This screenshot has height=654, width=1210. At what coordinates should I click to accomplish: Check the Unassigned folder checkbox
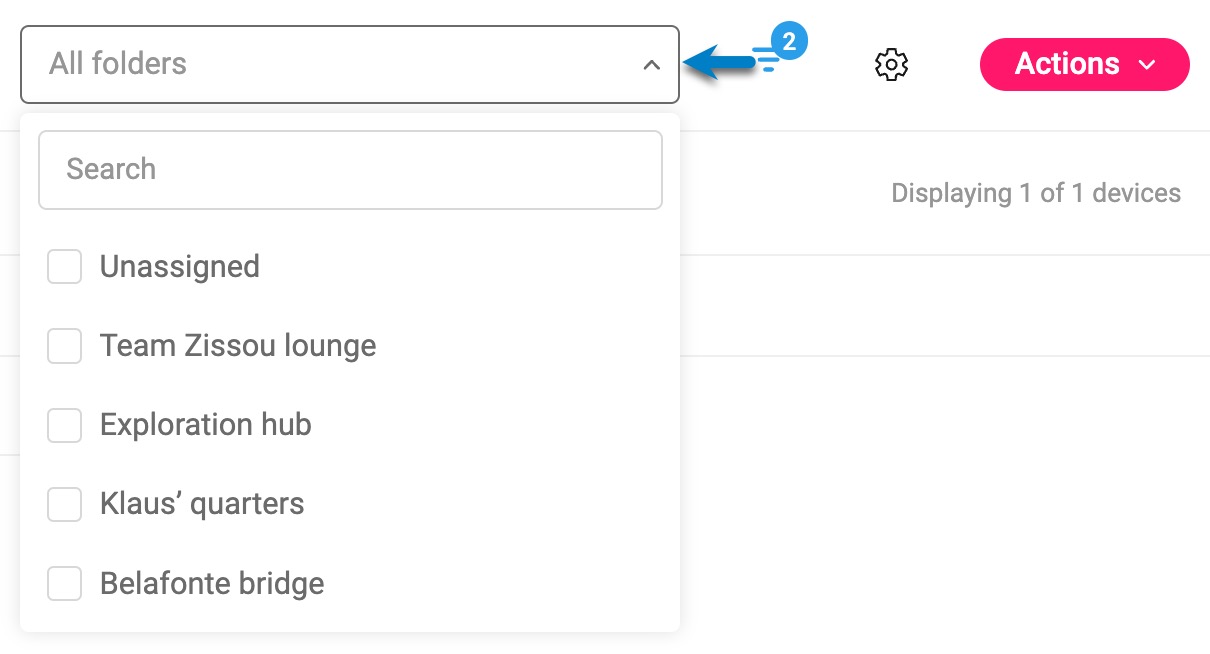(65, 267)
